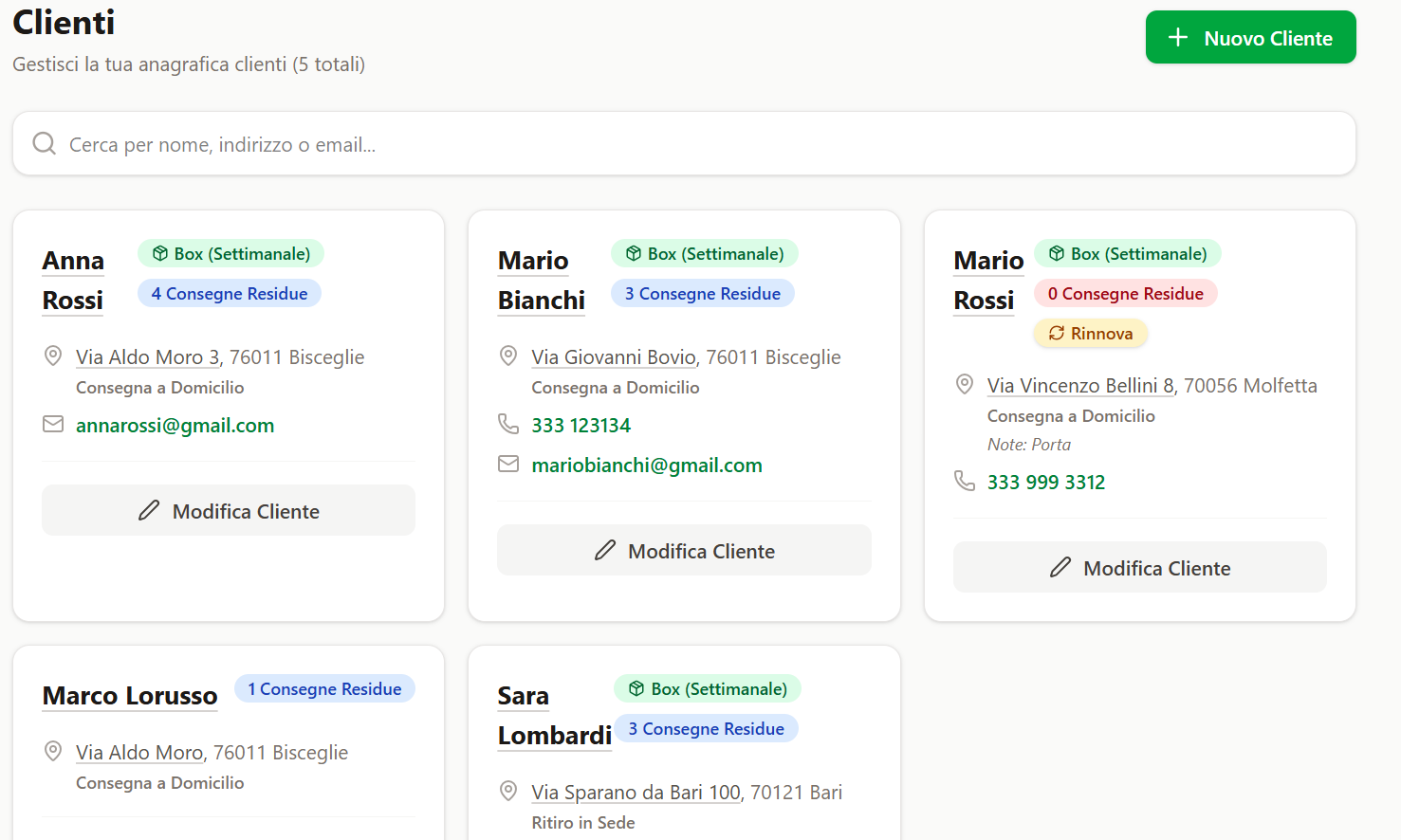The height and width of the screenshot is (840, 1401).
Task: Call the number 333 999 3312
Action: click(1045, 482)
